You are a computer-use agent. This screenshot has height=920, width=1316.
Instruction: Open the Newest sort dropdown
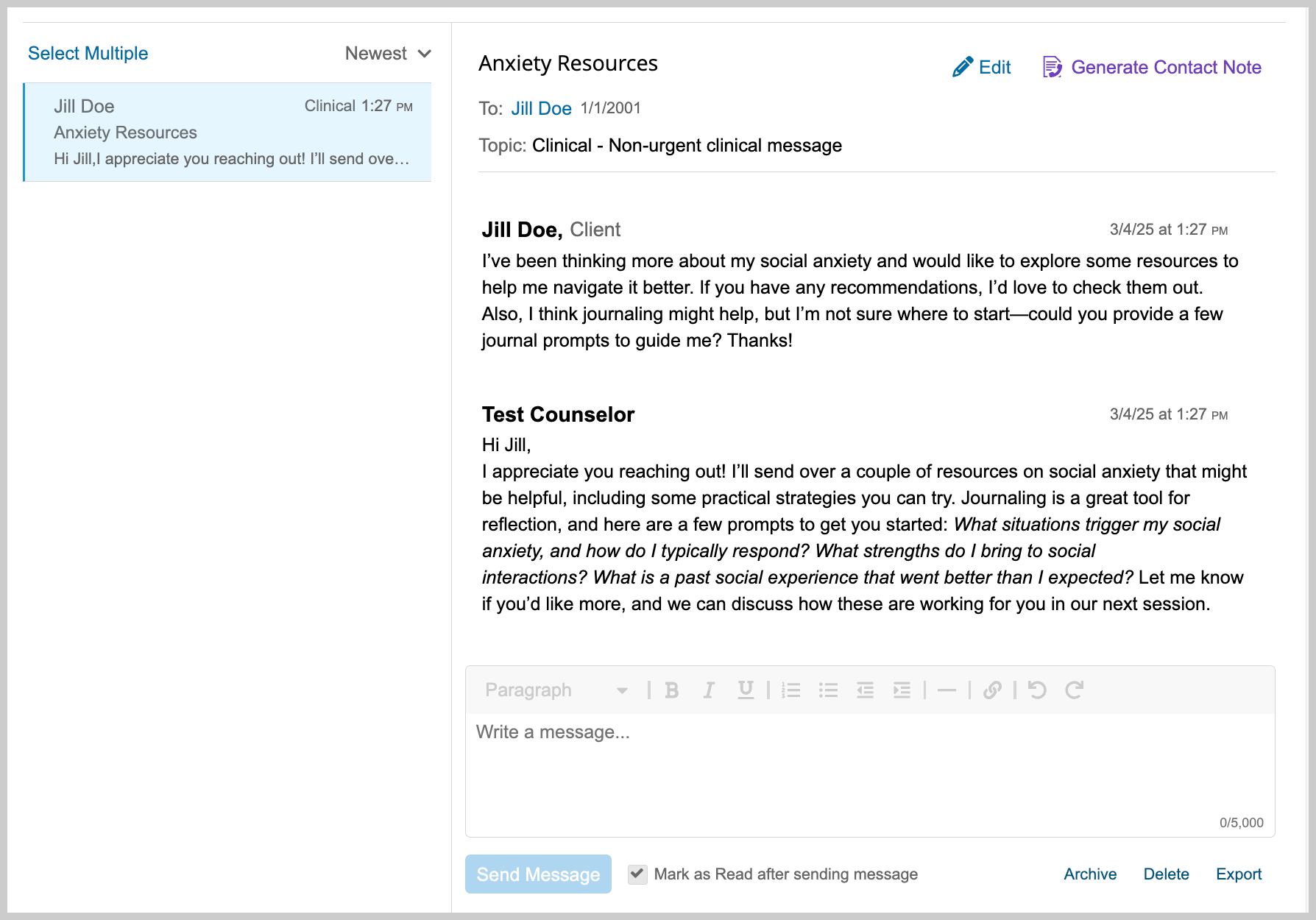pos(388,54)
